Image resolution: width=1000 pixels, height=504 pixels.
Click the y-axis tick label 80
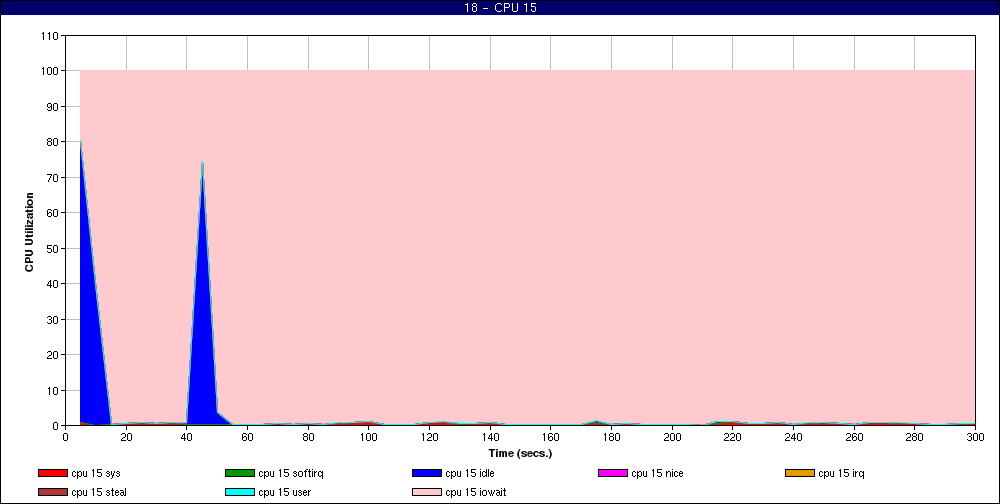point(54,142)
